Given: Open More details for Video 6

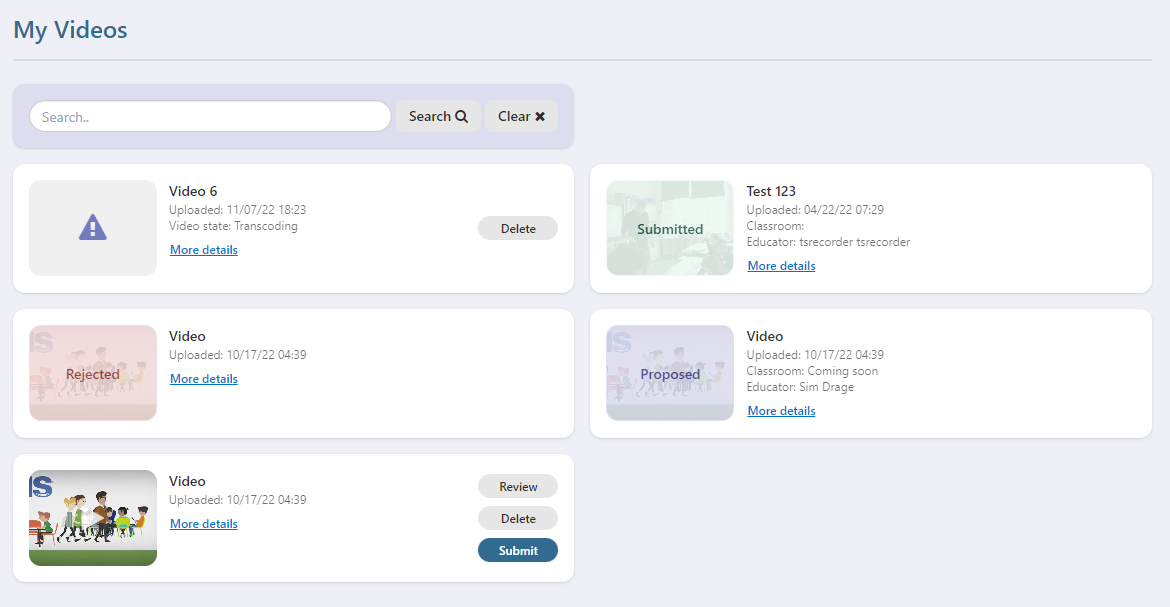Looking at the screenshot, I should [x=204, y=250].
